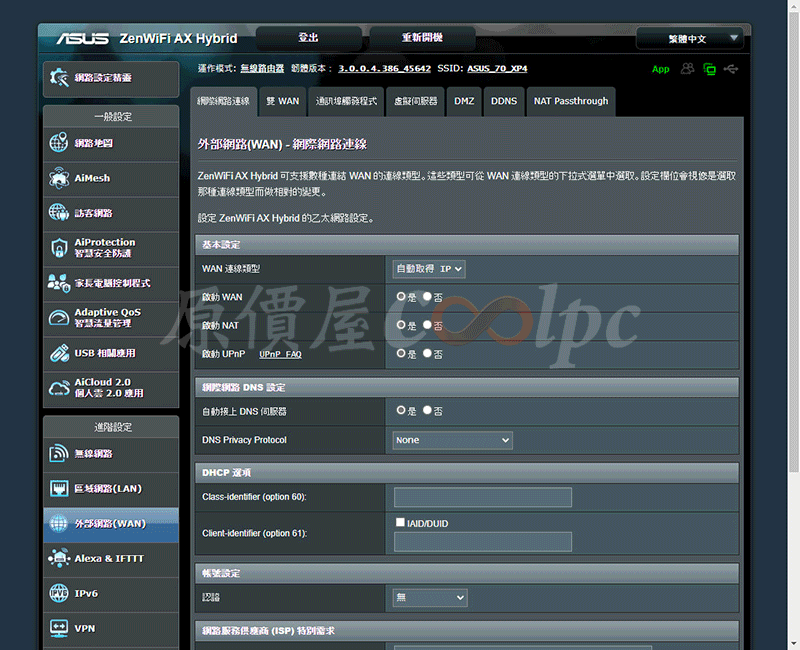Viewport: 800px width, 650px height.
Task: Switch to the 網際網路連線 tab
Action: 223,102
